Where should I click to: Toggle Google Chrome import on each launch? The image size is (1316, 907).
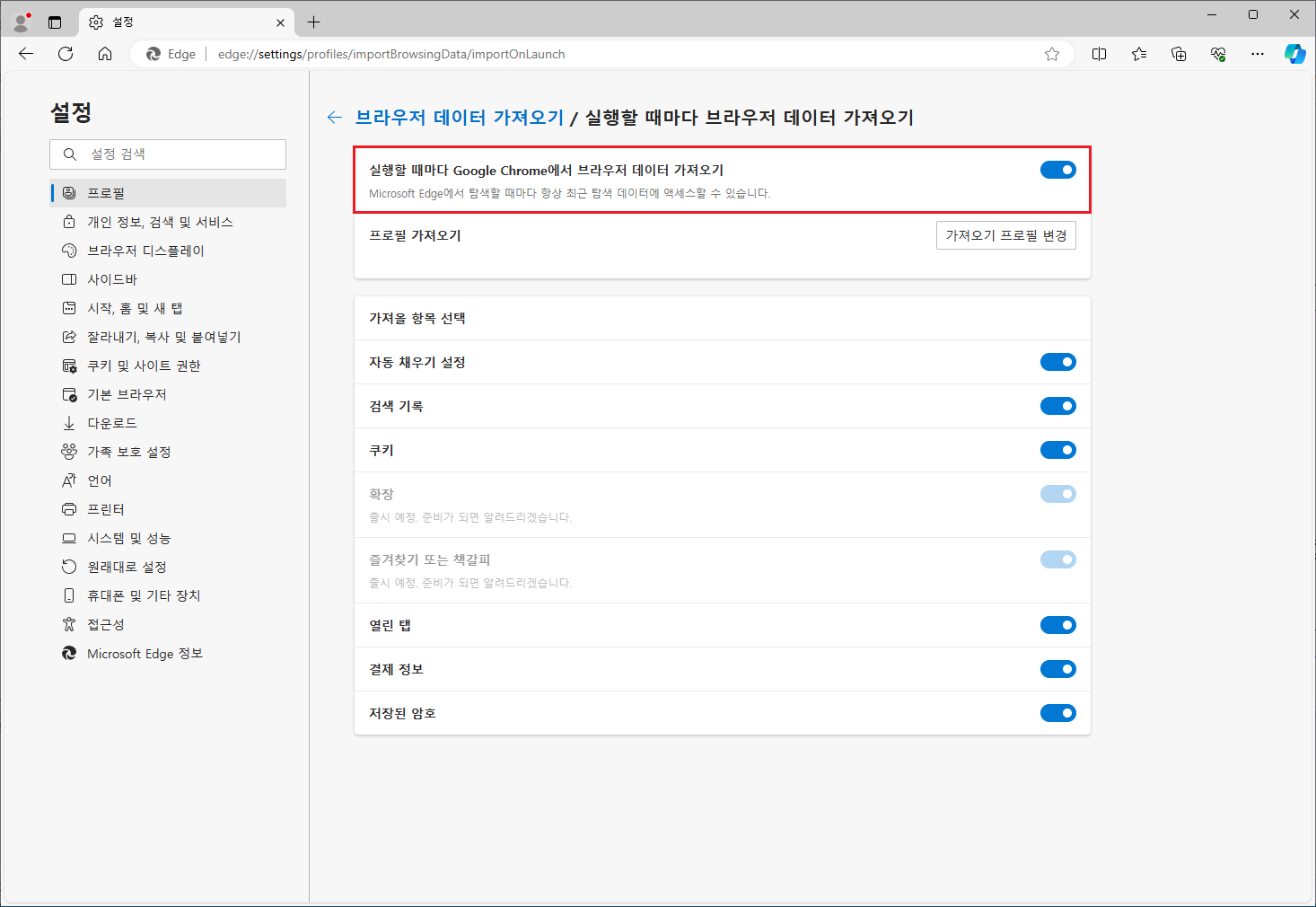1058,170
